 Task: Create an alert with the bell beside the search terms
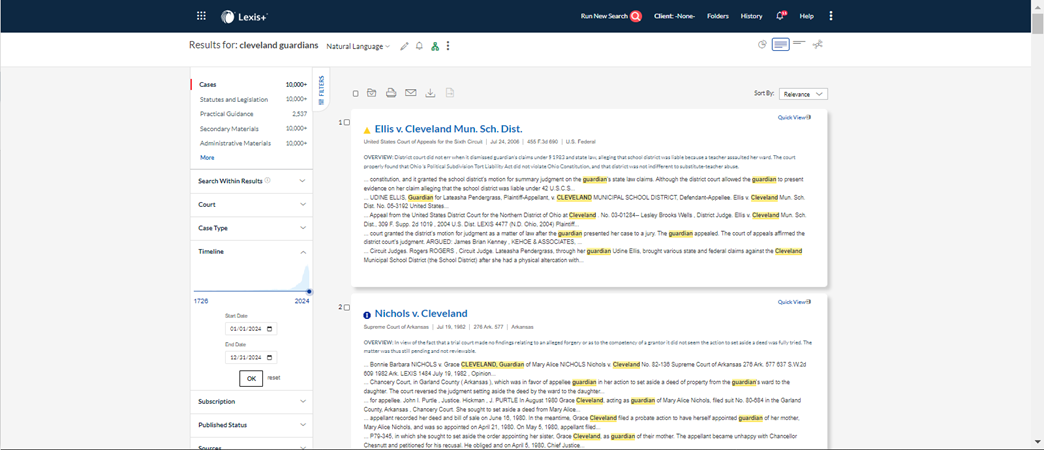click(x=419, y=46)
